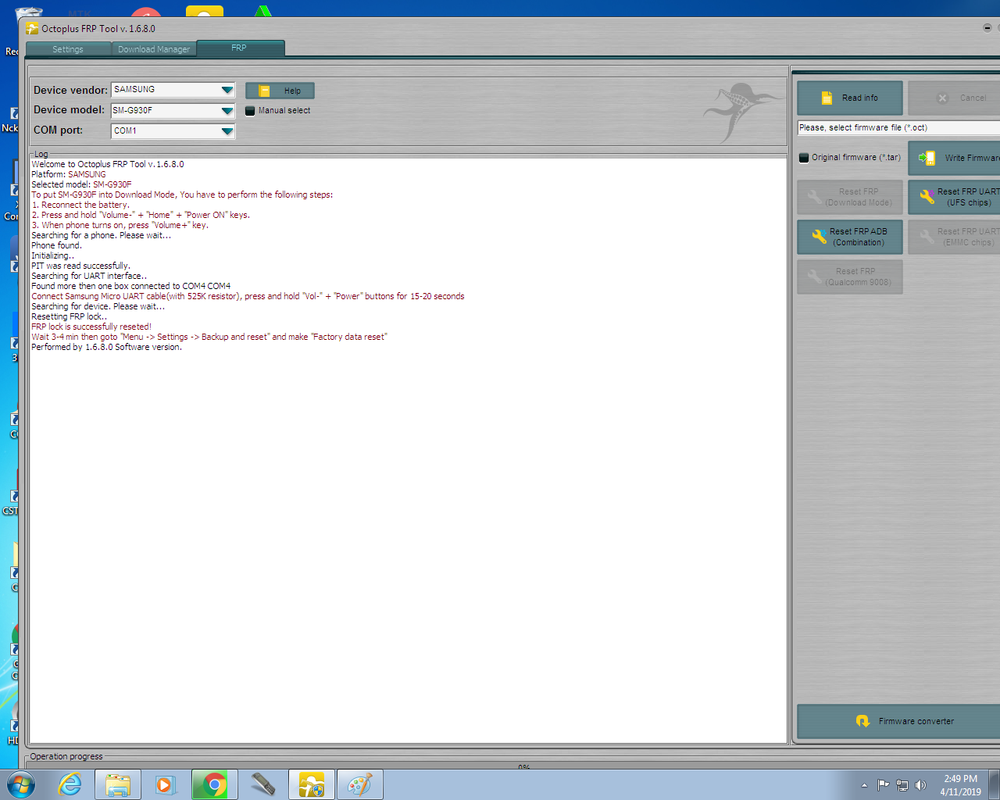Screen dimensions: 1000x800
Task: Open the Firmware converter
Action: click(899, 722)
